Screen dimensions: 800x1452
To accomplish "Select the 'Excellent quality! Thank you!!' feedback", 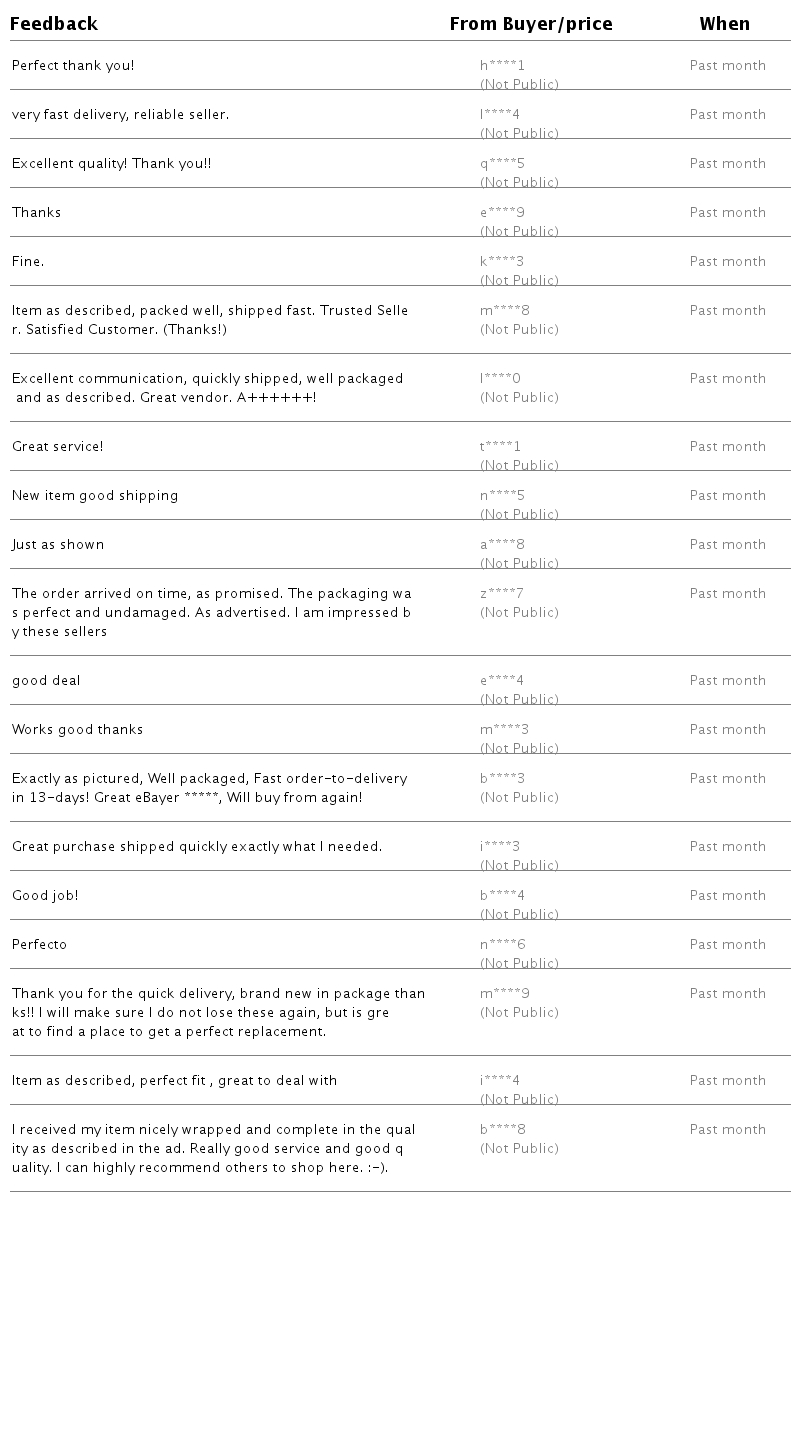I will tap(111, 164).
